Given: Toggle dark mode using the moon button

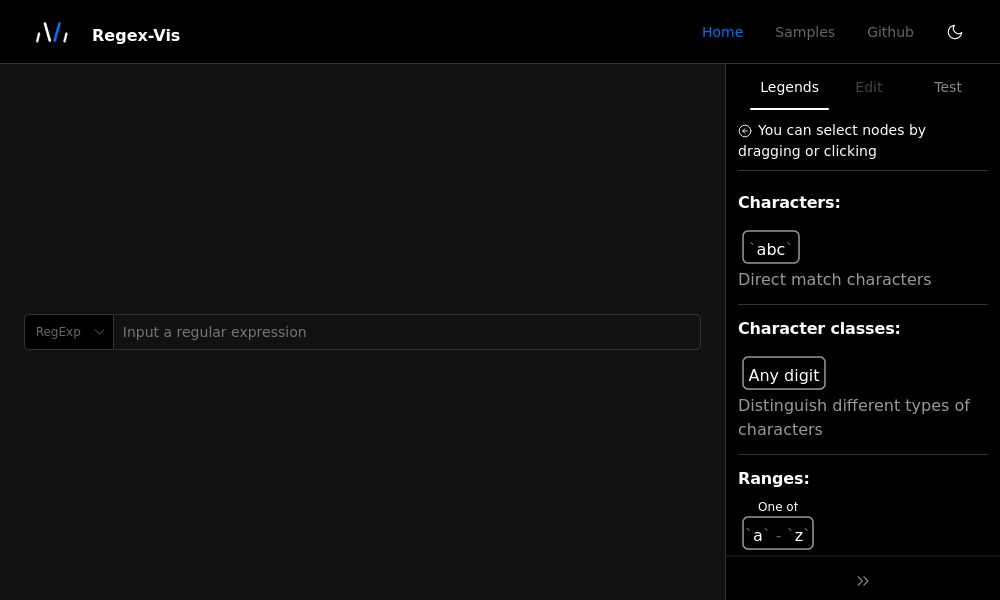Looking at the screenshot, I should click(x=955, y=31).
